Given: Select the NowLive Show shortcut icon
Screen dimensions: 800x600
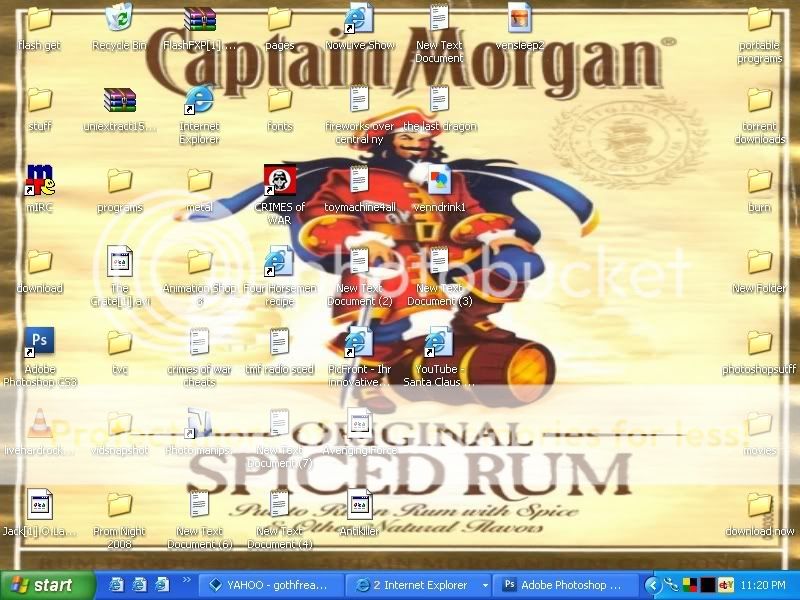Looking at the screenshot, I should (x=359, y=19).
